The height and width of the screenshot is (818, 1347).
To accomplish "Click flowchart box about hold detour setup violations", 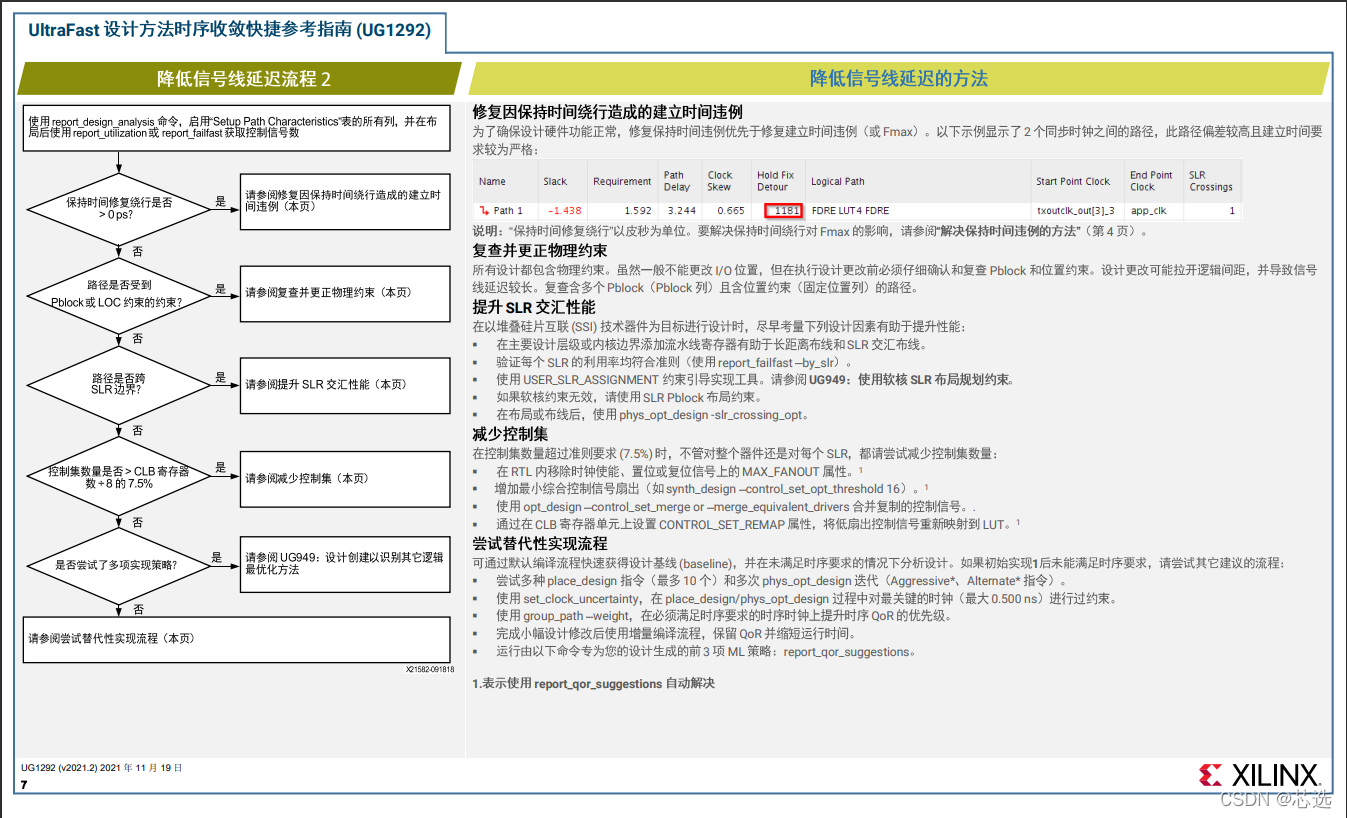I will click(345, 201).
